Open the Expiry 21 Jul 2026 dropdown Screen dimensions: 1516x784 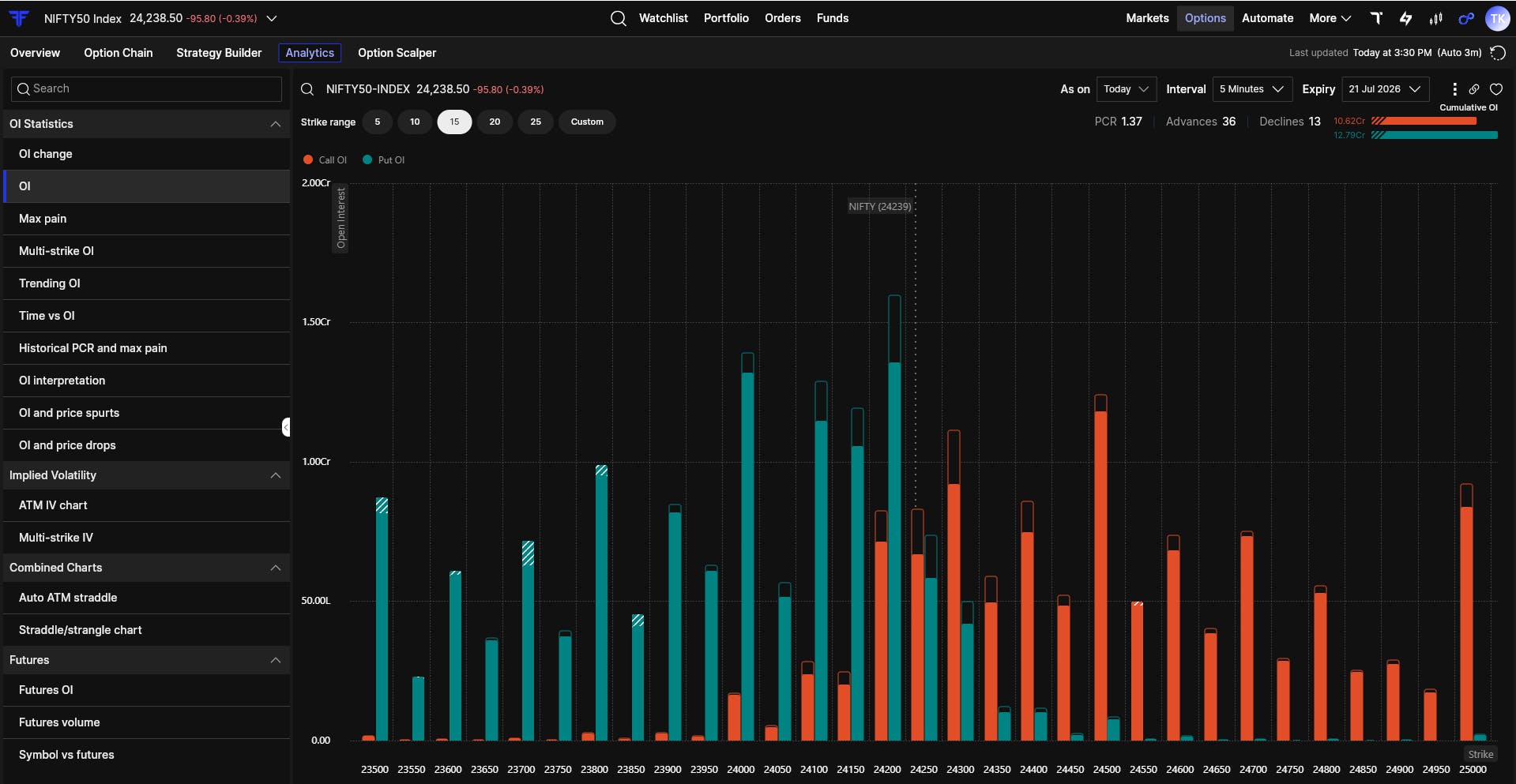click(x=1386, y=89)
